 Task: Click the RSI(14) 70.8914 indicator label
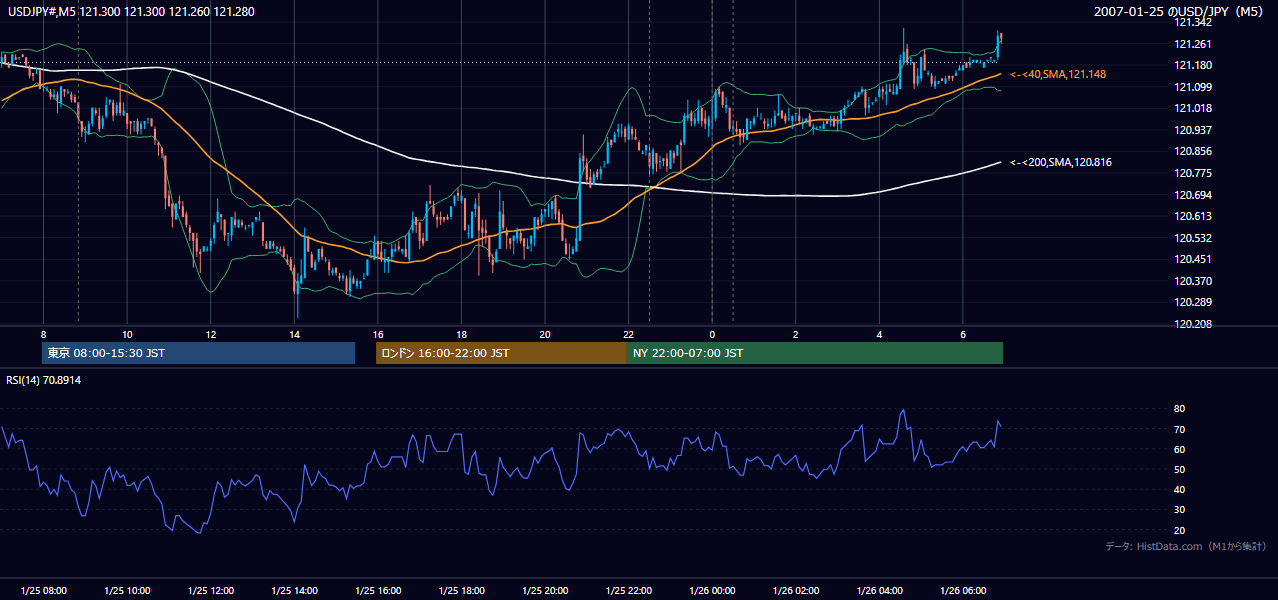click(44, 380)
